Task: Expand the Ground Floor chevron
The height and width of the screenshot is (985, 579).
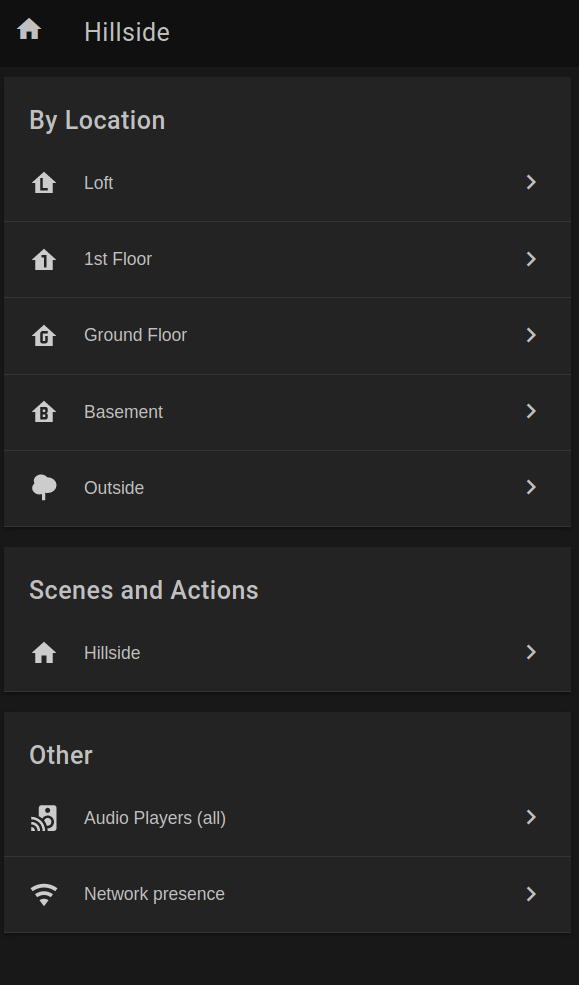Action: tap(531, 335)
